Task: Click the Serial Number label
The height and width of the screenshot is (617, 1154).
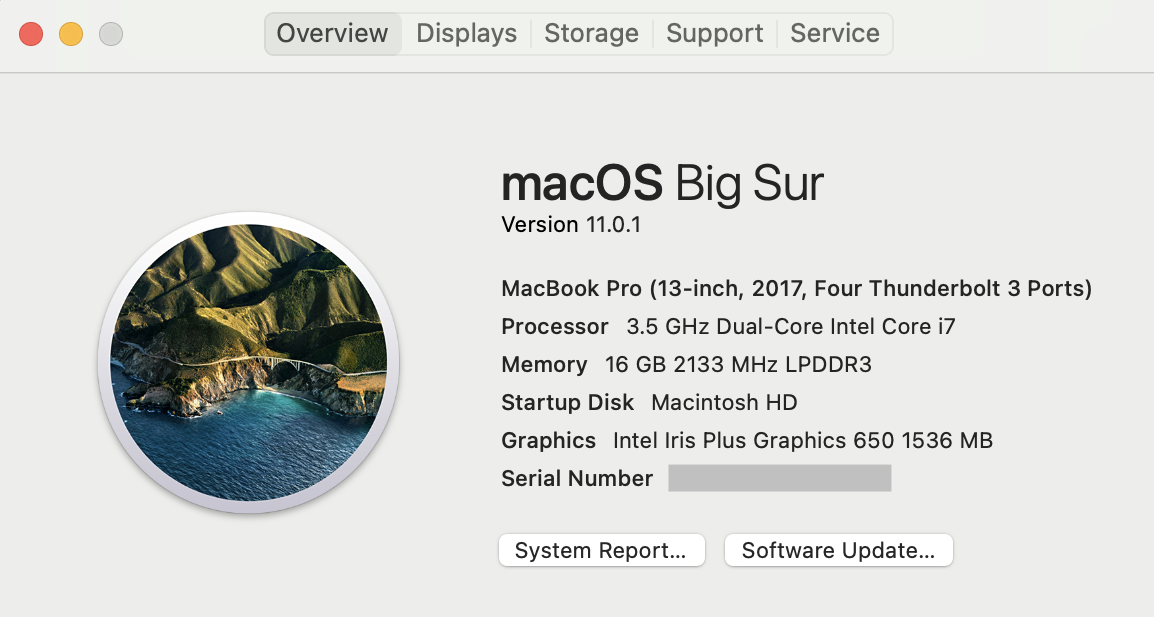Action: 577,479
